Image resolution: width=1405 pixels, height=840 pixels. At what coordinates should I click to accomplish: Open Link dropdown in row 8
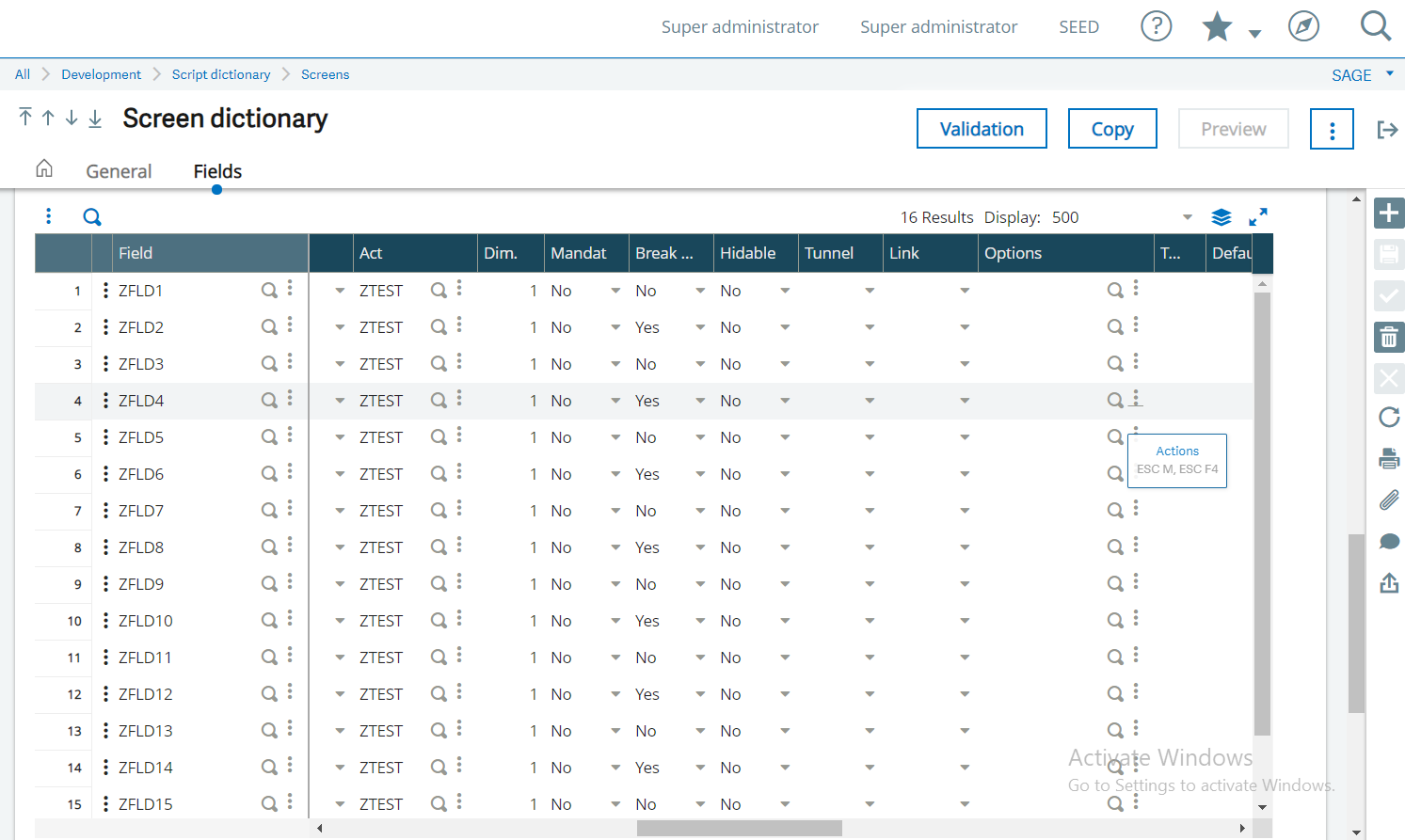(x=965, y=547)
